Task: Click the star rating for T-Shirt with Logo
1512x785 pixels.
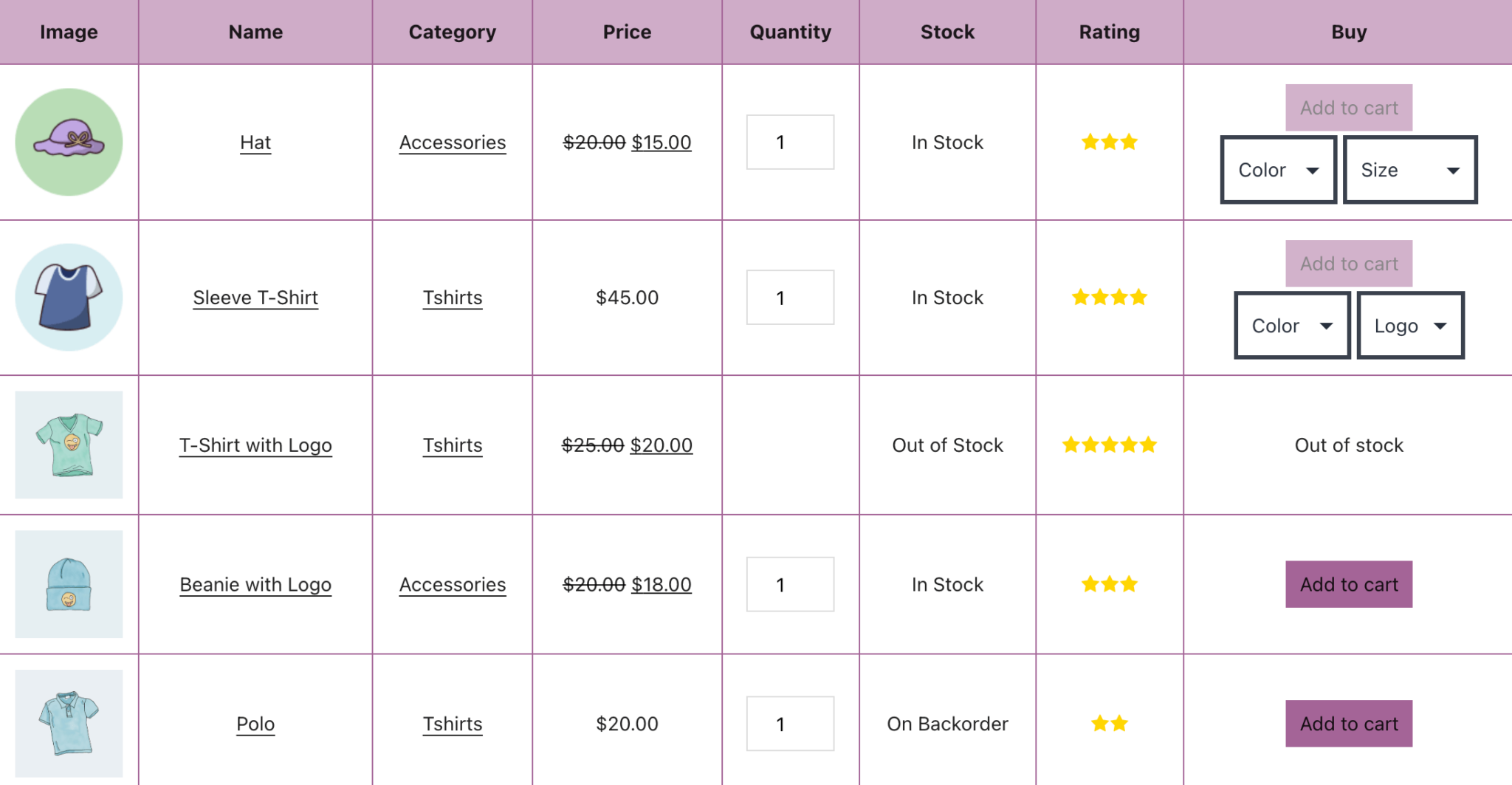Action: [1108, 445]
